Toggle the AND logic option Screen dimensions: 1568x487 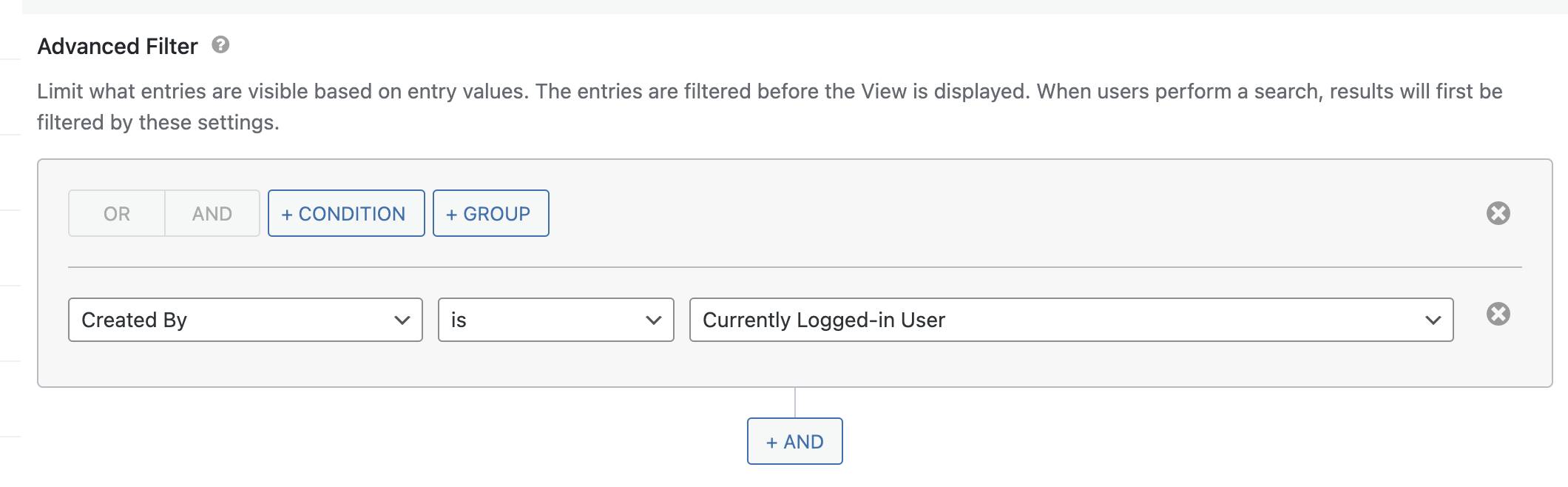212,213
